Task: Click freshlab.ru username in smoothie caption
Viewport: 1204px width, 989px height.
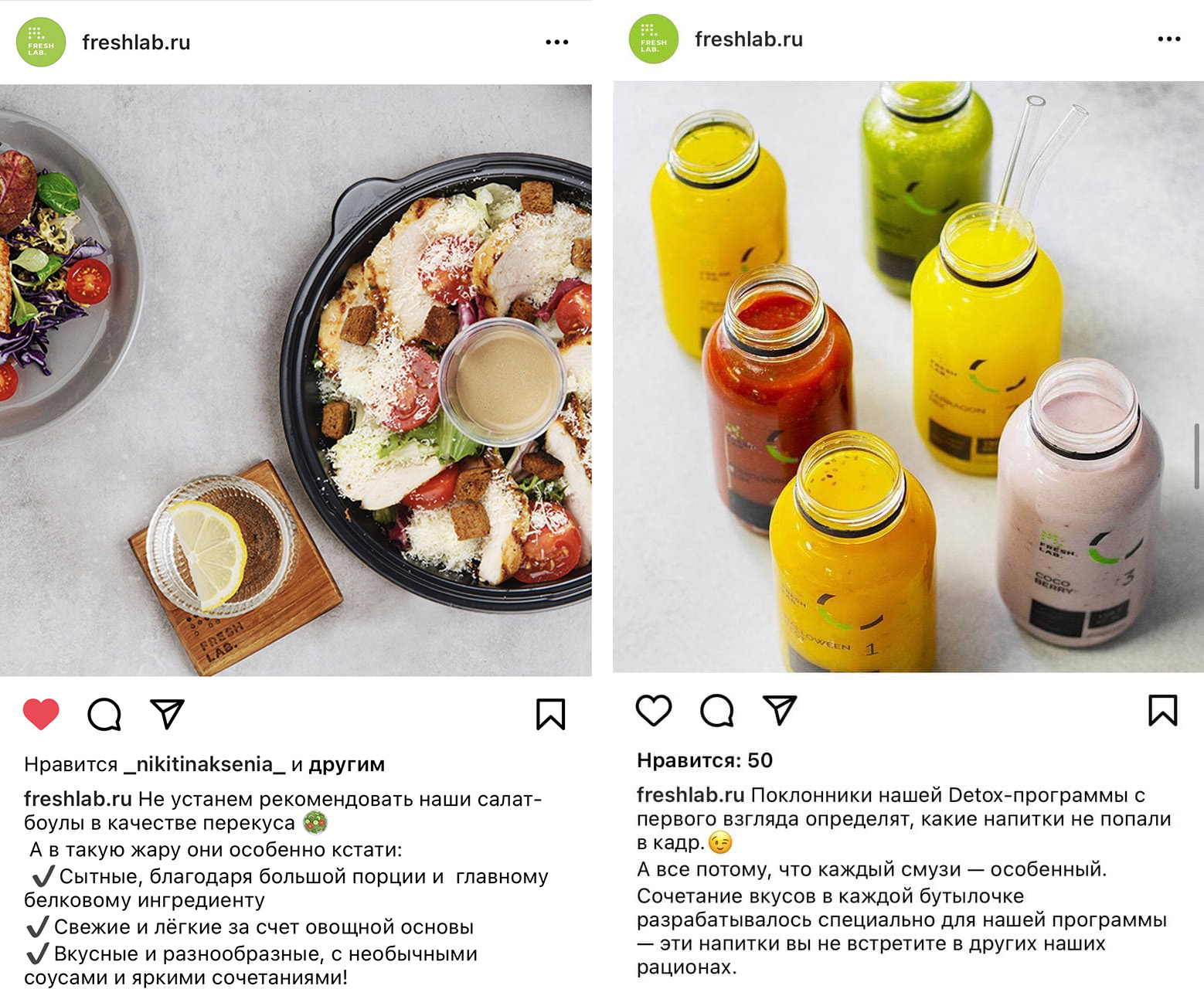Action: [x=690, y=795]
